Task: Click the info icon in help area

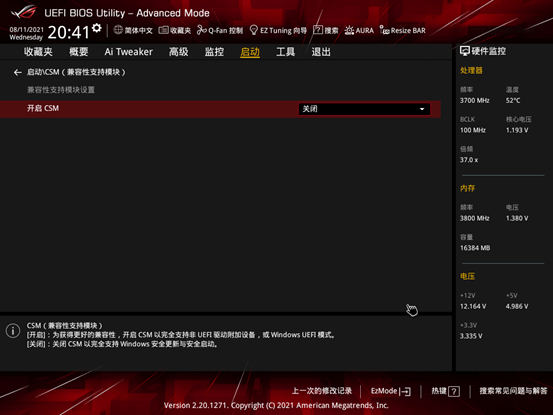Action: 13,331
